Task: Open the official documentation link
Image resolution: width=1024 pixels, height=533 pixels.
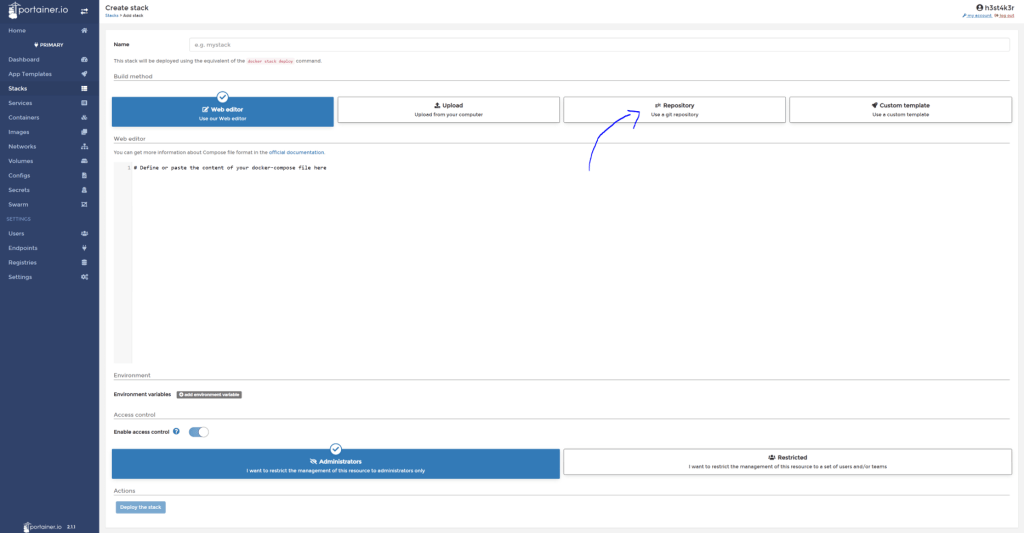Action: point(296,152)
